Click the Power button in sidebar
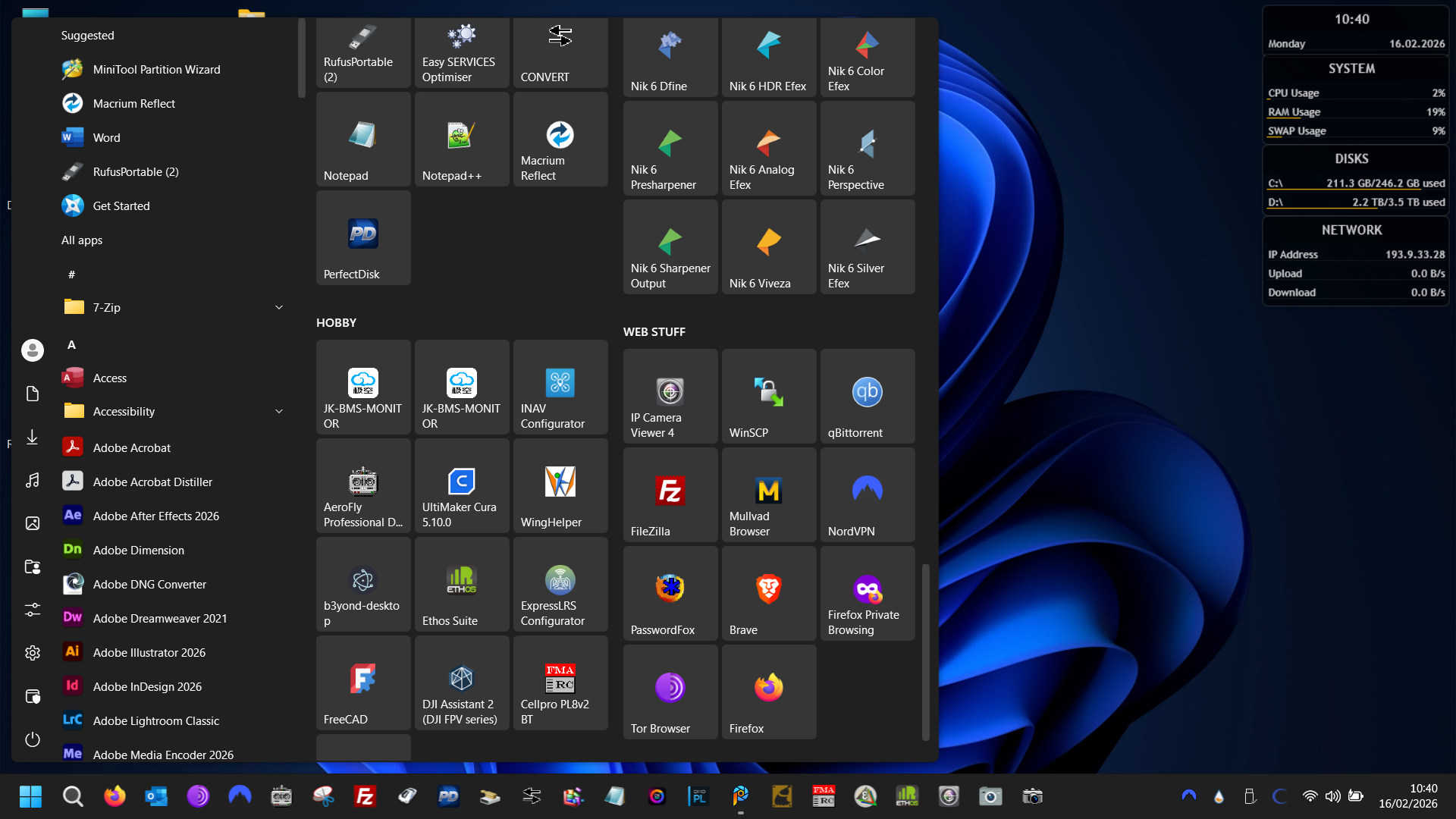 coord(32,739)
